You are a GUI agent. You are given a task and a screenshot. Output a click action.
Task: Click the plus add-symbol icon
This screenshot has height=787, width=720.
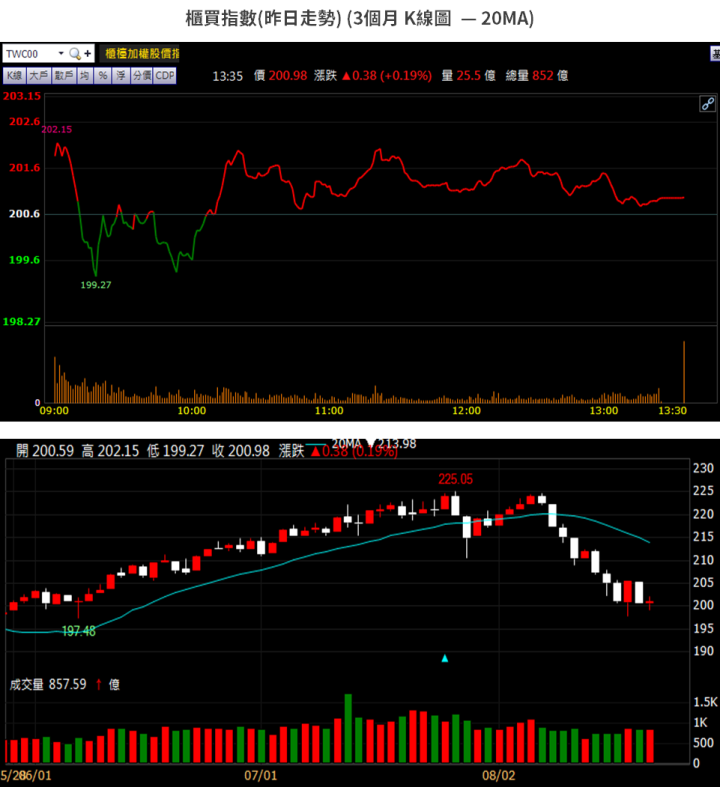(x=88, y=54)
